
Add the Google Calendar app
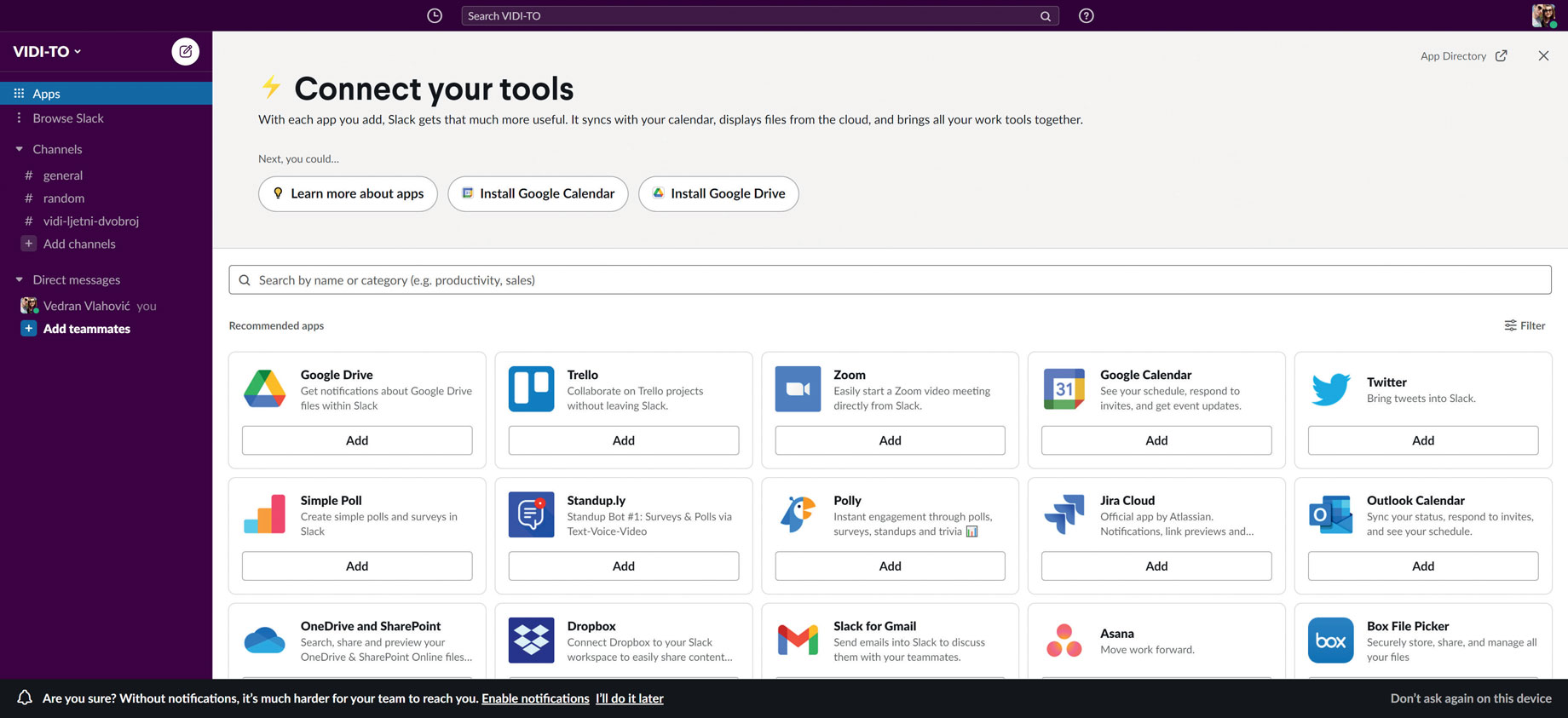click(x=1156, y=440)
